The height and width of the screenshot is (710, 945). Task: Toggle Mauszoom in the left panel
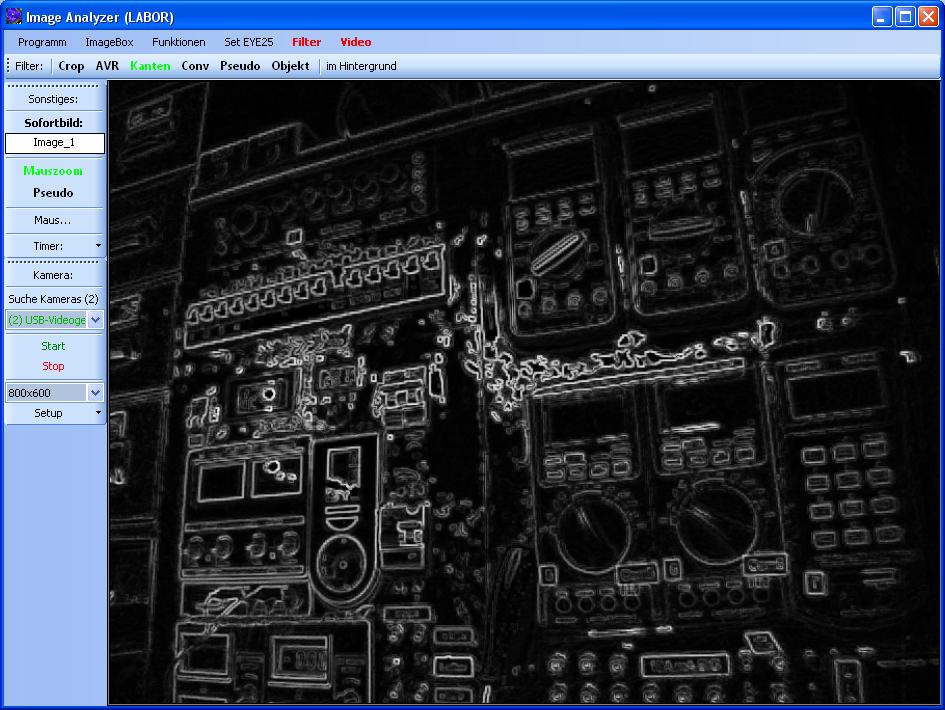pos(53,171)
